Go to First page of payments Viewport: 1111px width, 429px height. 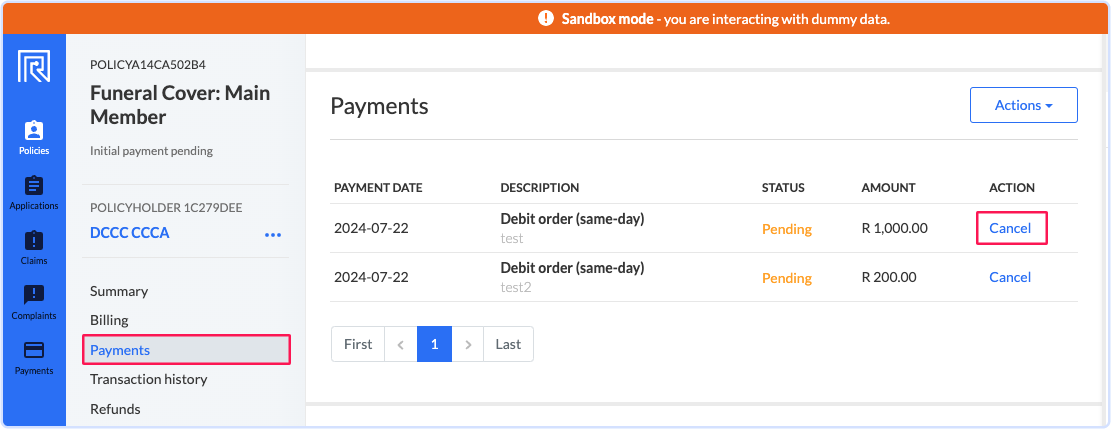(358, 345)
